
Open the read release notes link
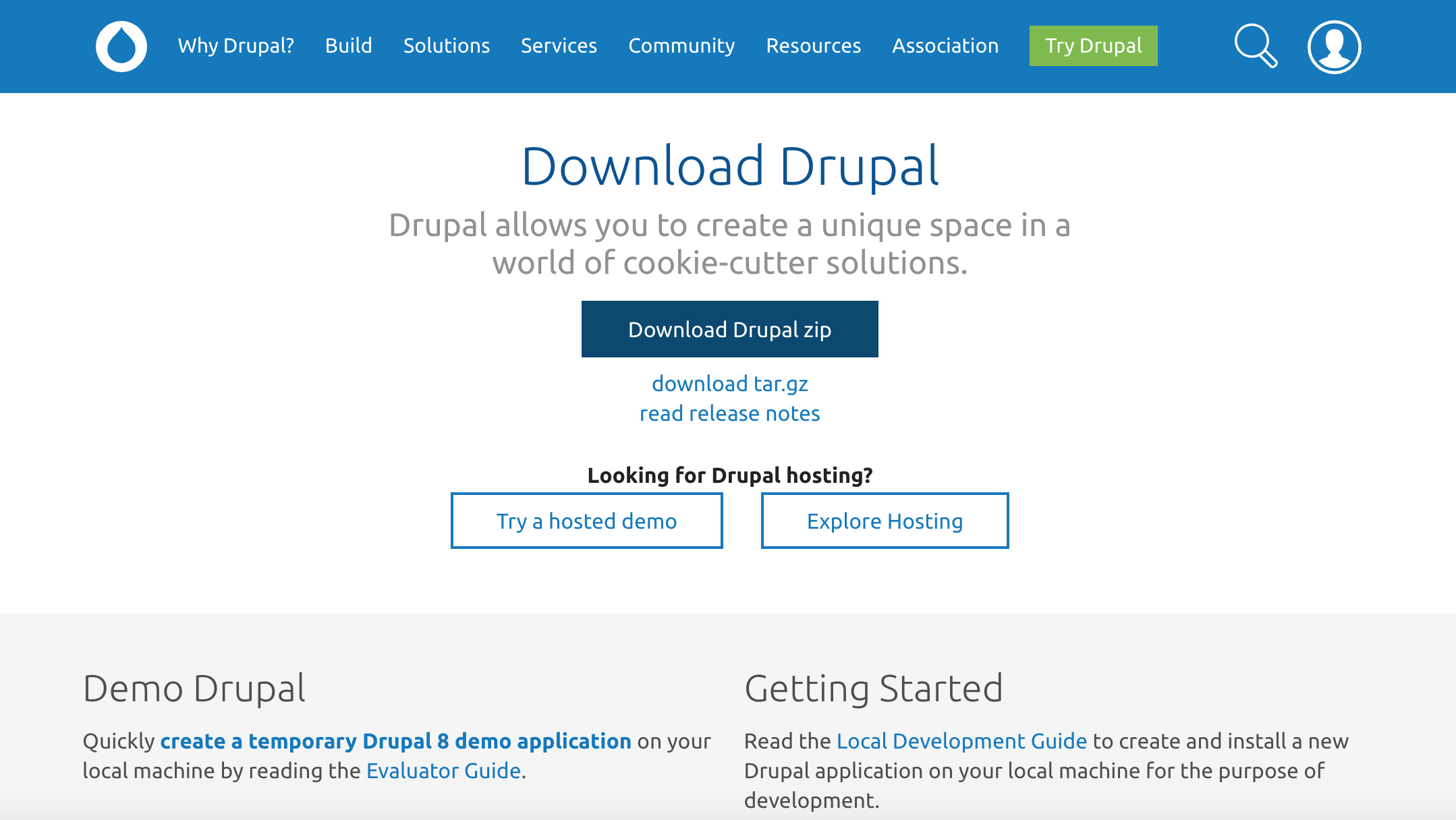730,413
